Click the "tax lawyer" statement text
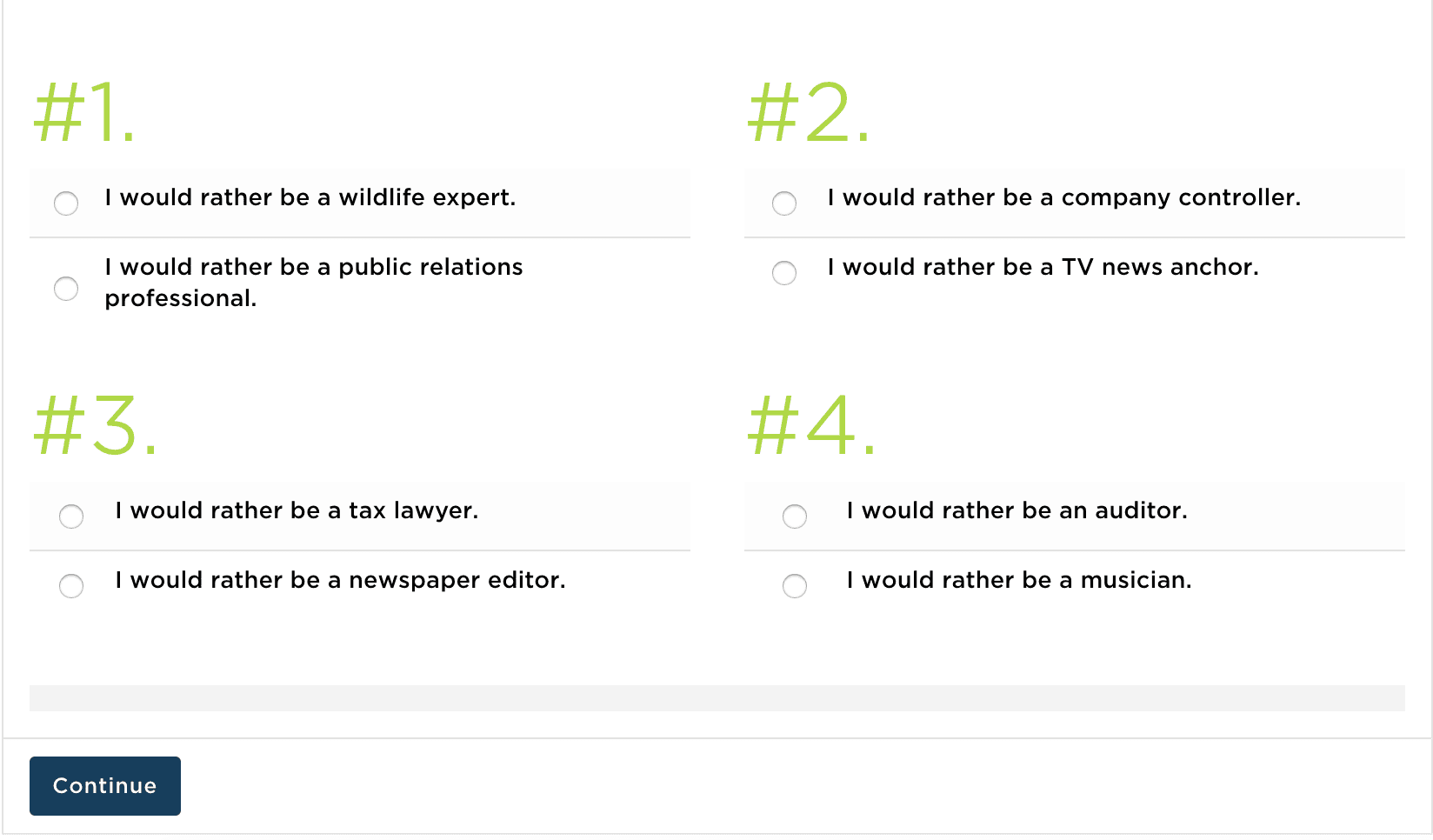 coord(297,510)
